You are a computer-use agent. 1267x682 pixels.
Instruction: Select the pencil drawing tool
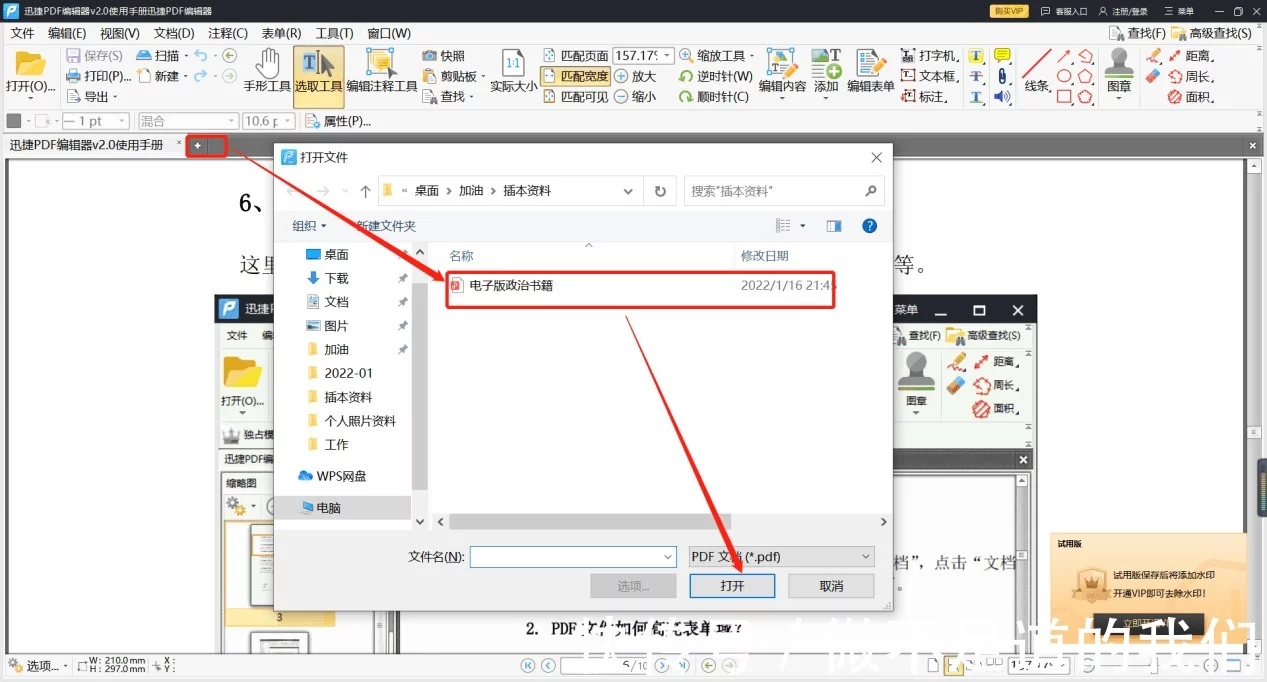(x=1153, y=56)
